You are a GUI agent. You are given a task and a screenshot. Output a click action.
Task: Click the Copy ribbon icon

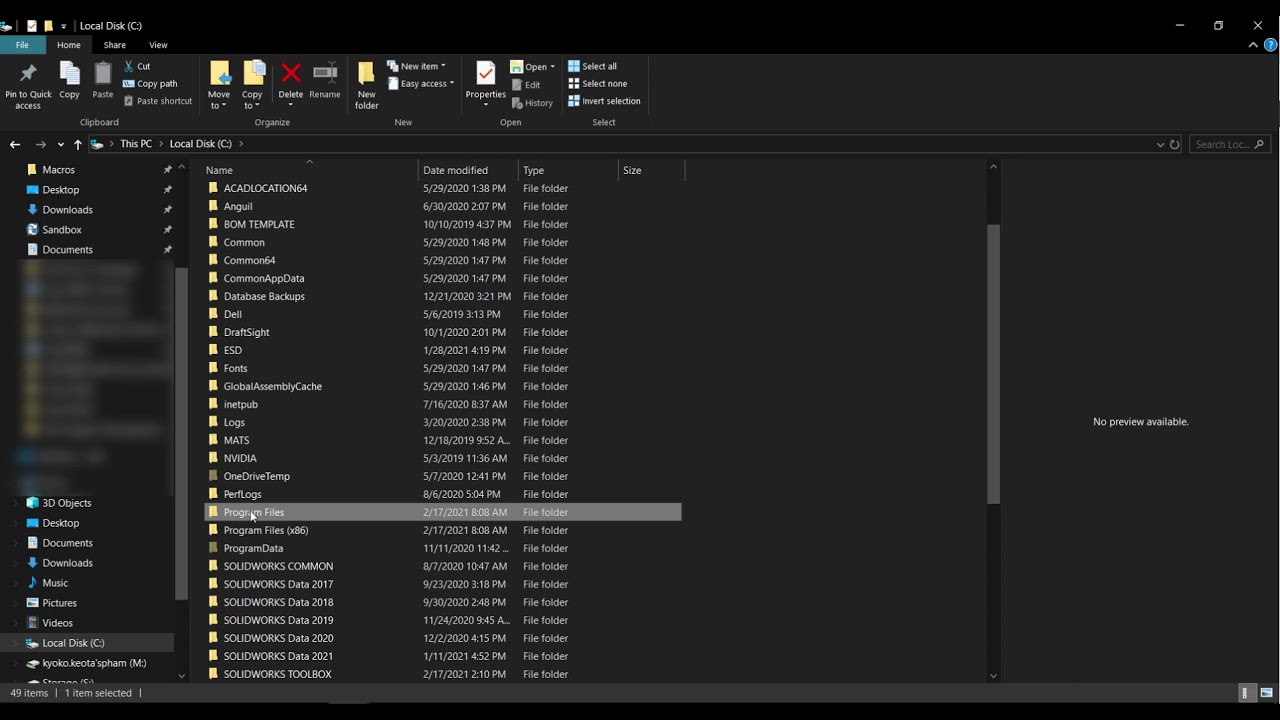tap(69, 74)
